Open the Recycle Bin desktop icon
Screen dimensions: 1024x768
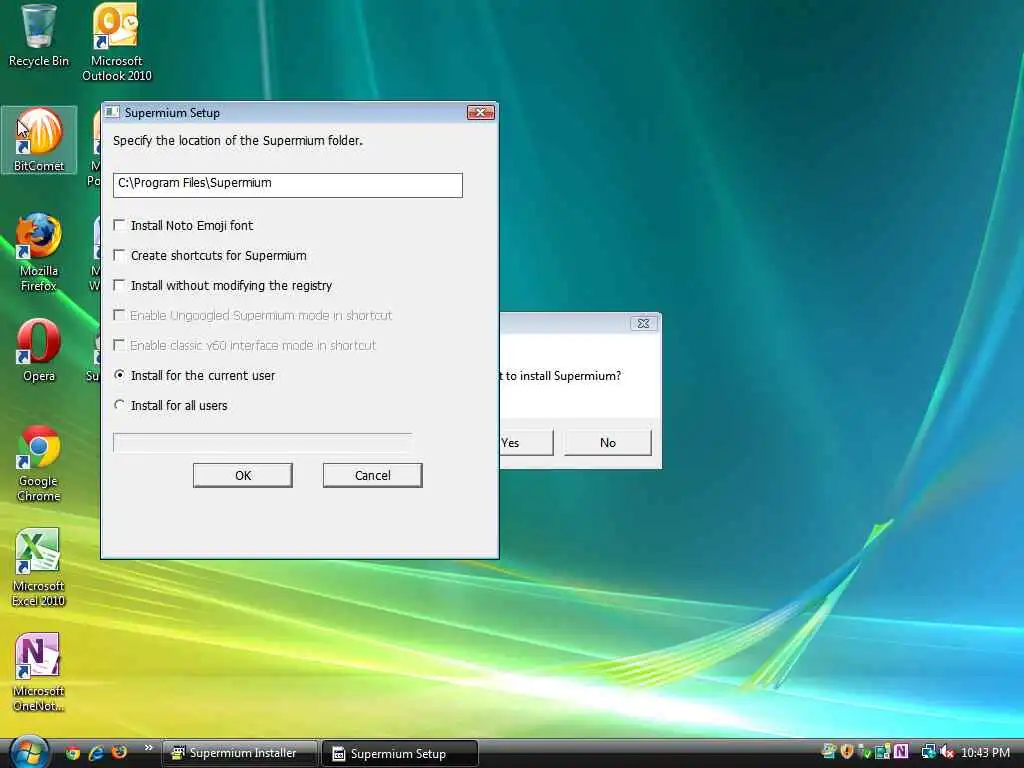pyautogui.click(x=38, y=36)
